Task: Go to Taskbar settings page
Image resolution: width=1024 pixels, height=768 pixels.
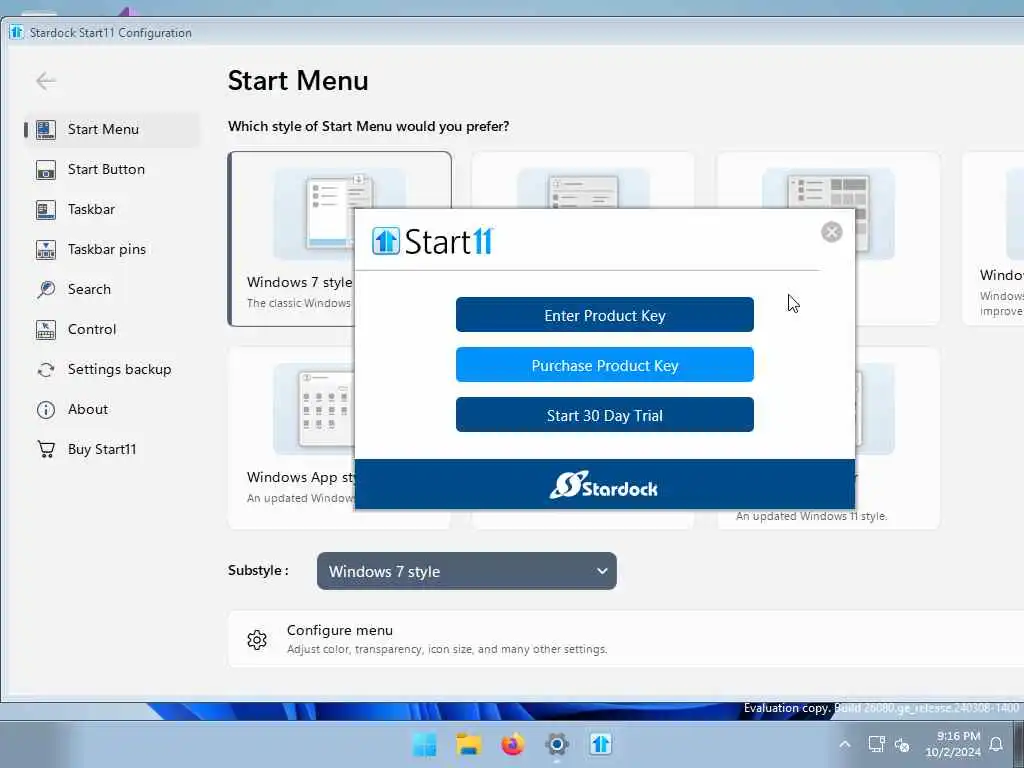Action: (x=112, y=210)
